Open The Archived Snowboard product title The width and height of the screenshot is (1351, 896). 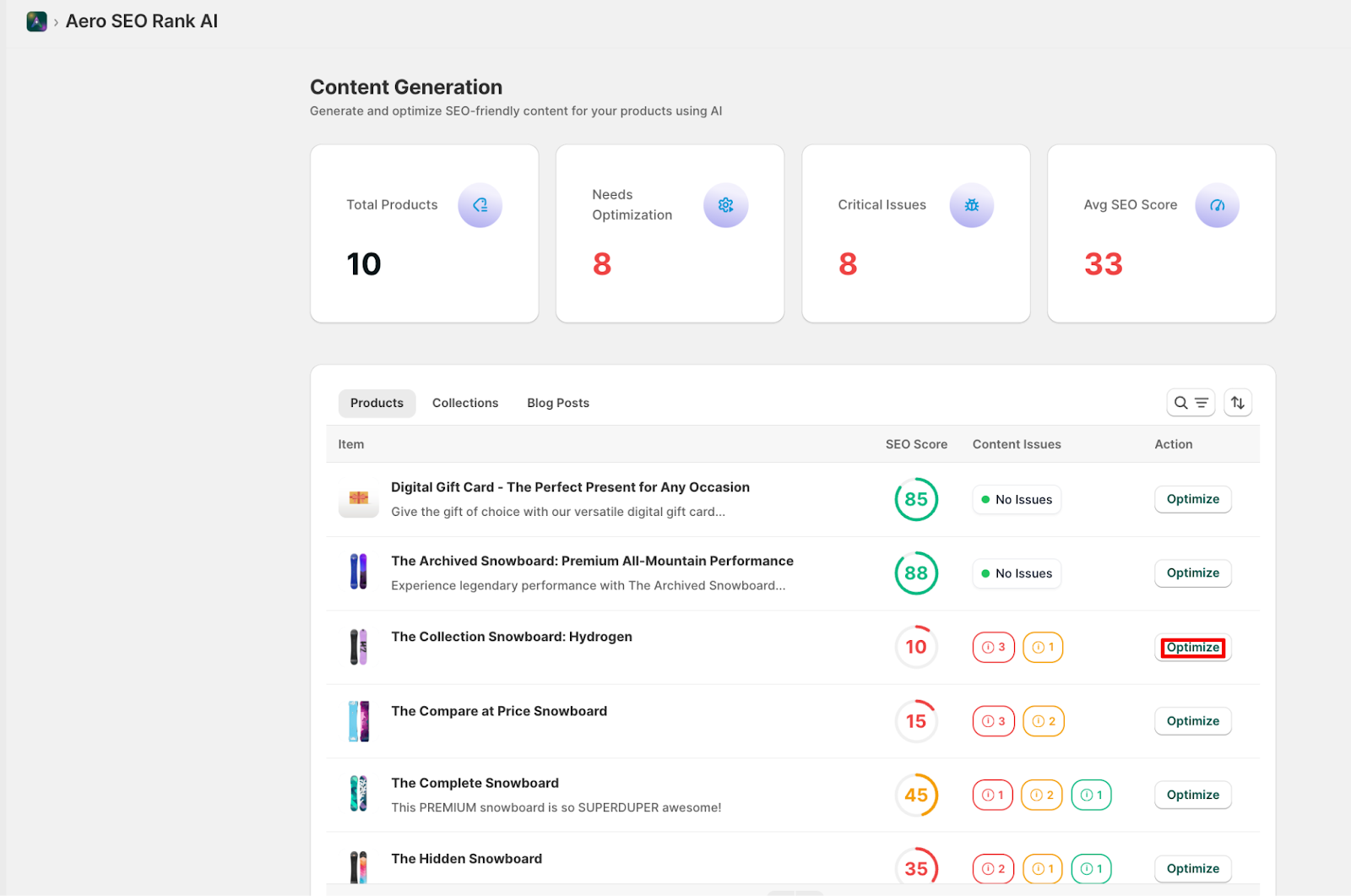click(x=592, y=561)
